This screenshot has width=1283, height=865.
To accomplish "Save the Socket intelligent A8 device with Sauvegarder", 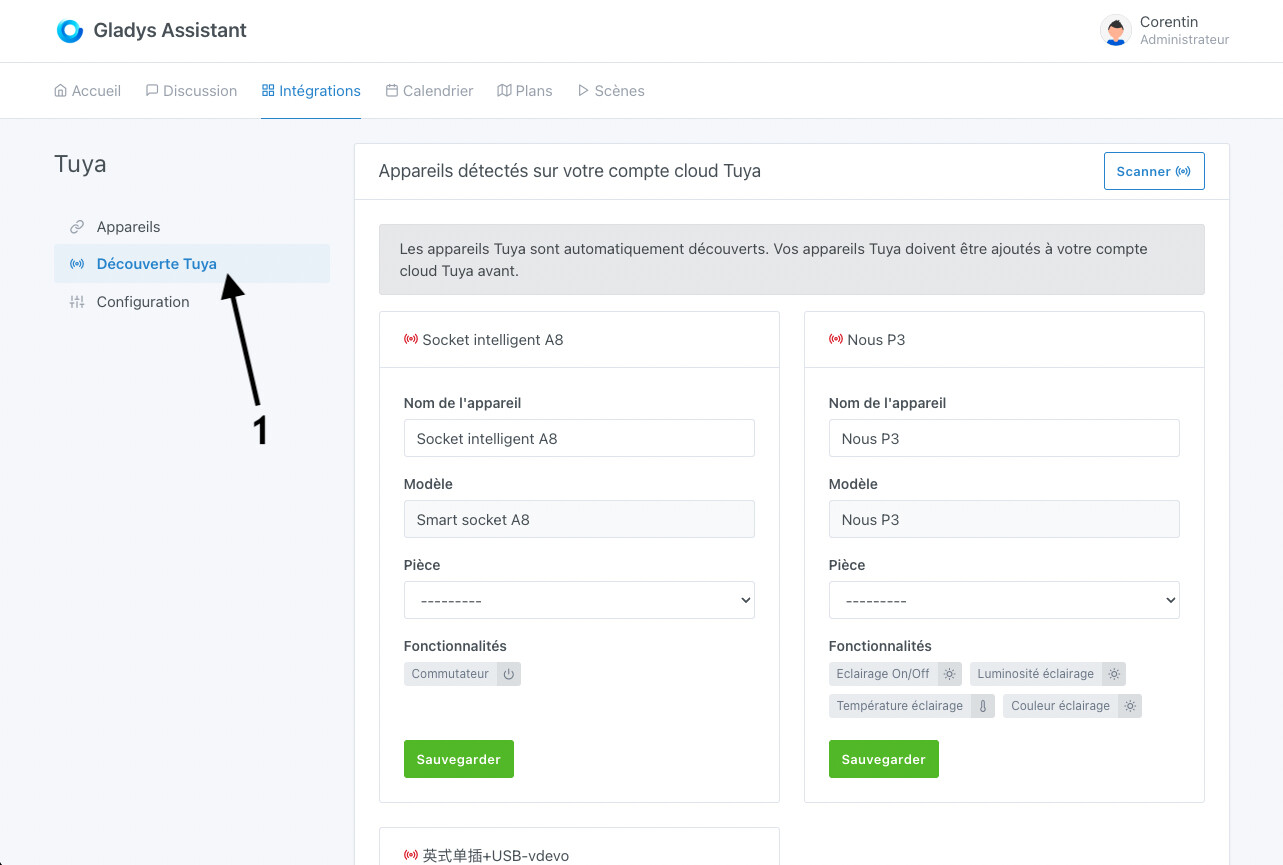I will (458, 758).
